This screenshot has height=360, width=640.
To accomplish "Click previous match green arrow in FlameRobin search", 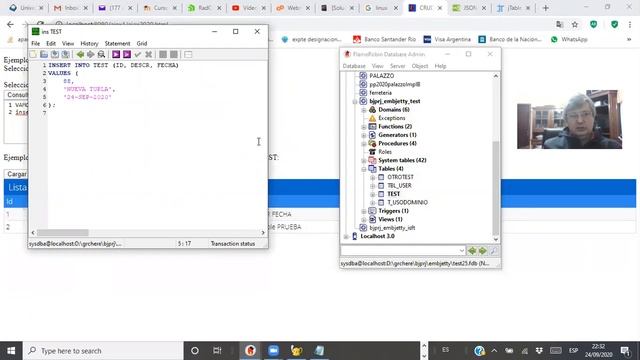I will click(x=472, y=251).
